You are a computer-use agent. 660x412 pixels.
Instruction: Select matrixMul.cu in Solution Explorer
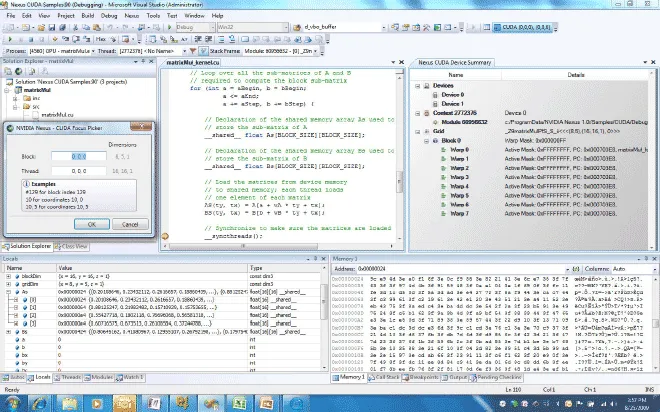point(57,114)
